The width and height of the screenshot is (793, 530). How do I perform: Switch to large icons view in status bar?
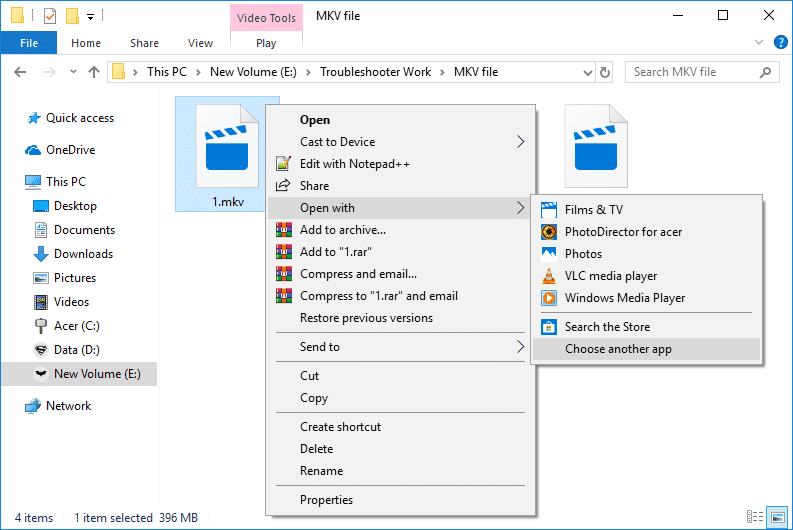[x=777, y=518]
